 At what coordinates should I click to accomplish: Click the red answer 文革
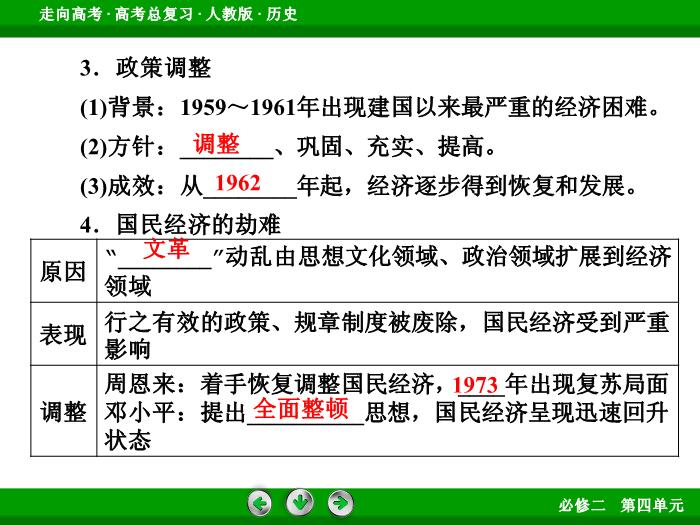point(166,248)
